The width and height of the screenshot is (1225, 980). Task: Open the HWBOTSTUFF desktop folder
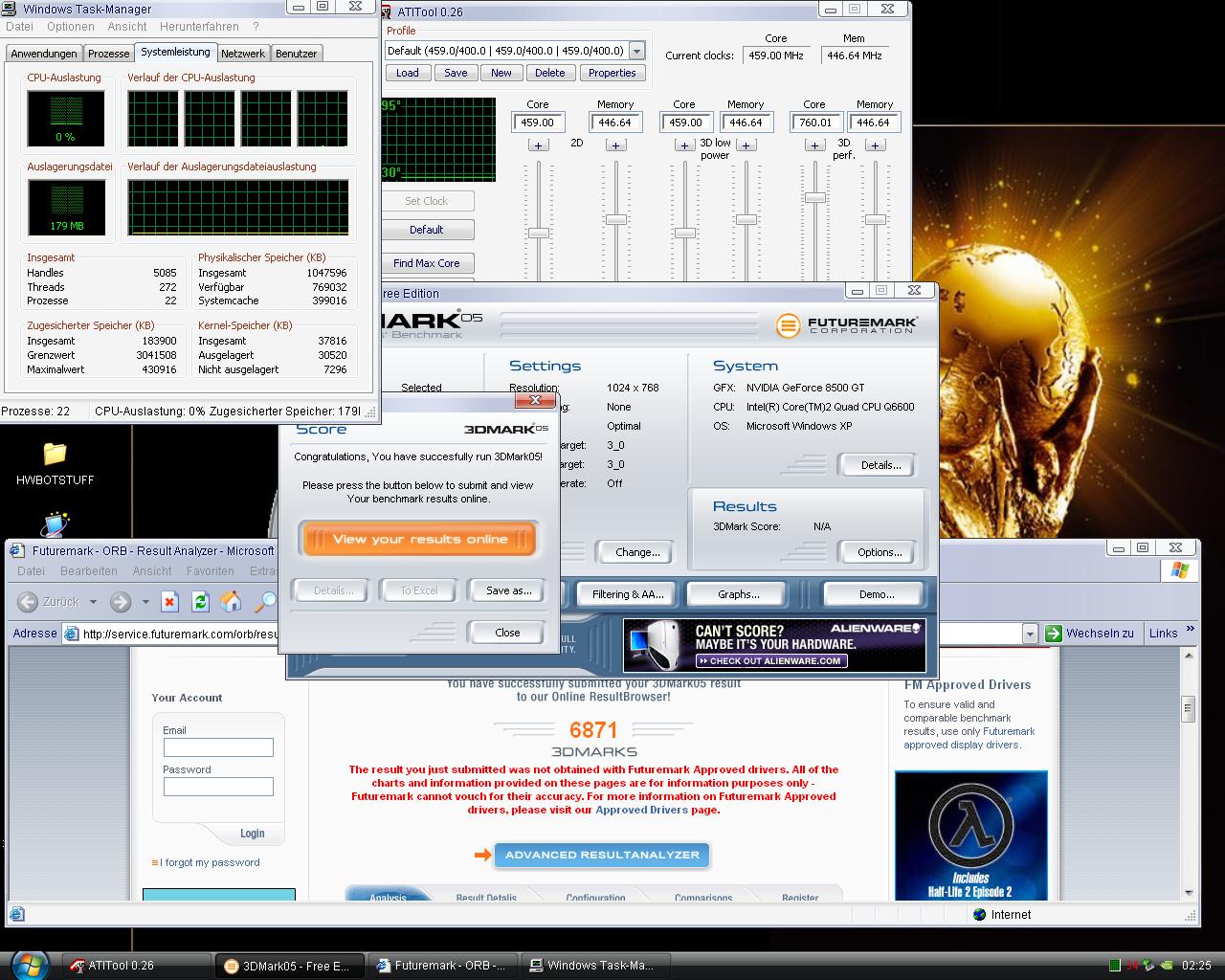coord(56,464)
